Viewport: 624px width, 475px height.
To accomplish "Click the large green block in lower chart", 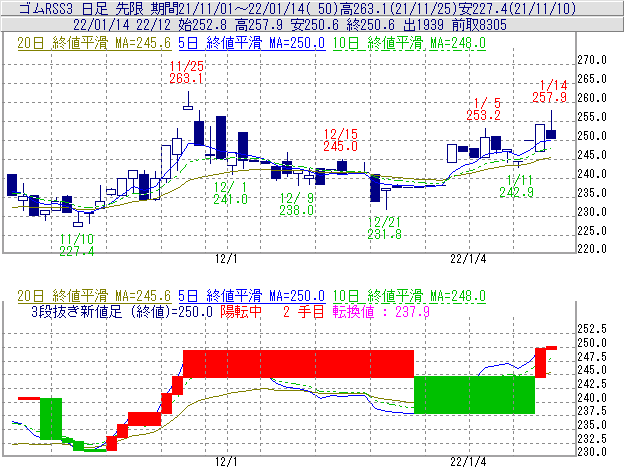I will [474, 395].
